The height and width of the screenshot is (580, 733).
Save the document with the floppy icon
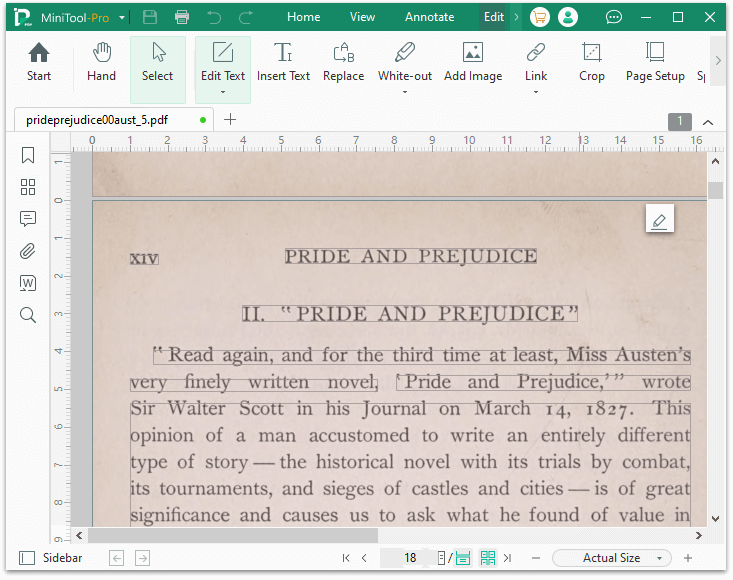click(150, 17)
